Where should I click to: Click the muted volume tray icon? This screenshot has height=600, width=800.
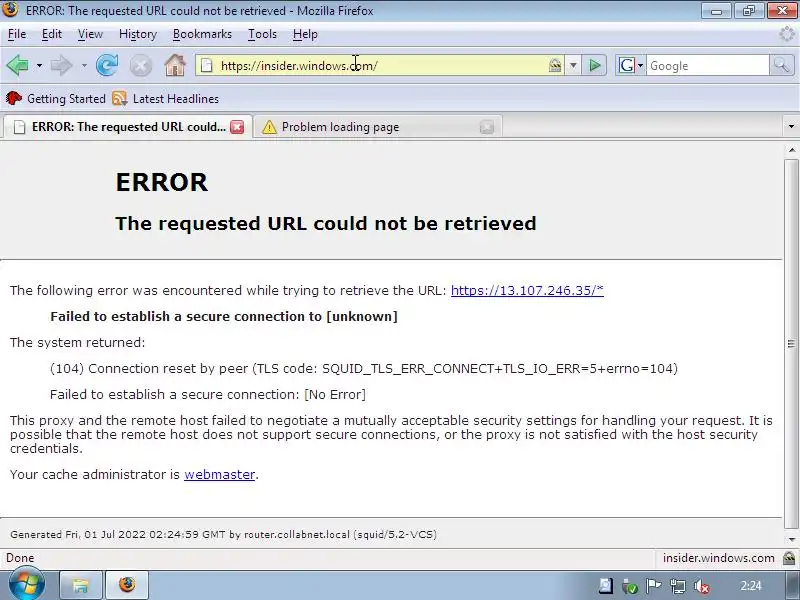click(x=702, y=587)
